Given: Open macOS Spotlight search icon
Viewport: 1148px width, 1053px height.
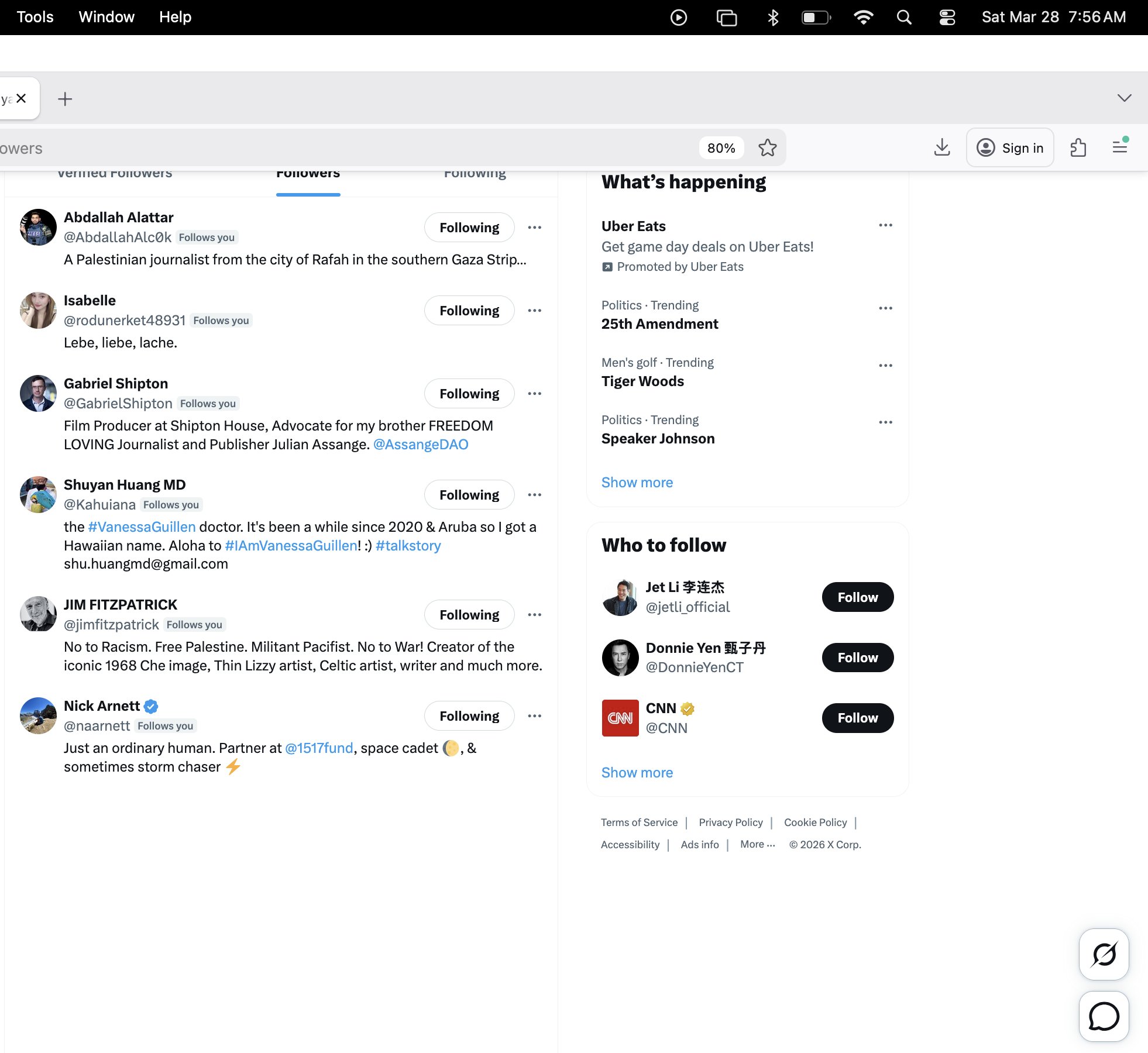Looking at the screenshot, I should point(904,18).
